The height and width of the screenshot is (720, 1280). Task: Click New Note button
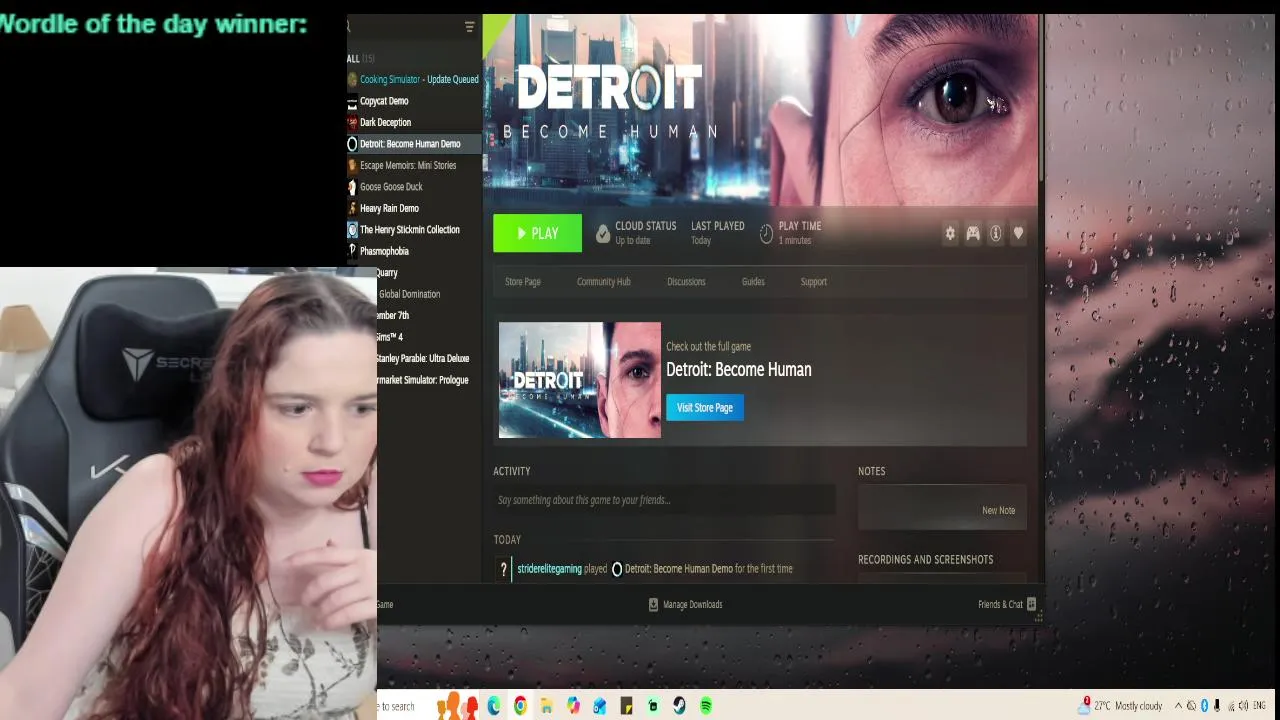pyautogui.click(x=998, y=510)
